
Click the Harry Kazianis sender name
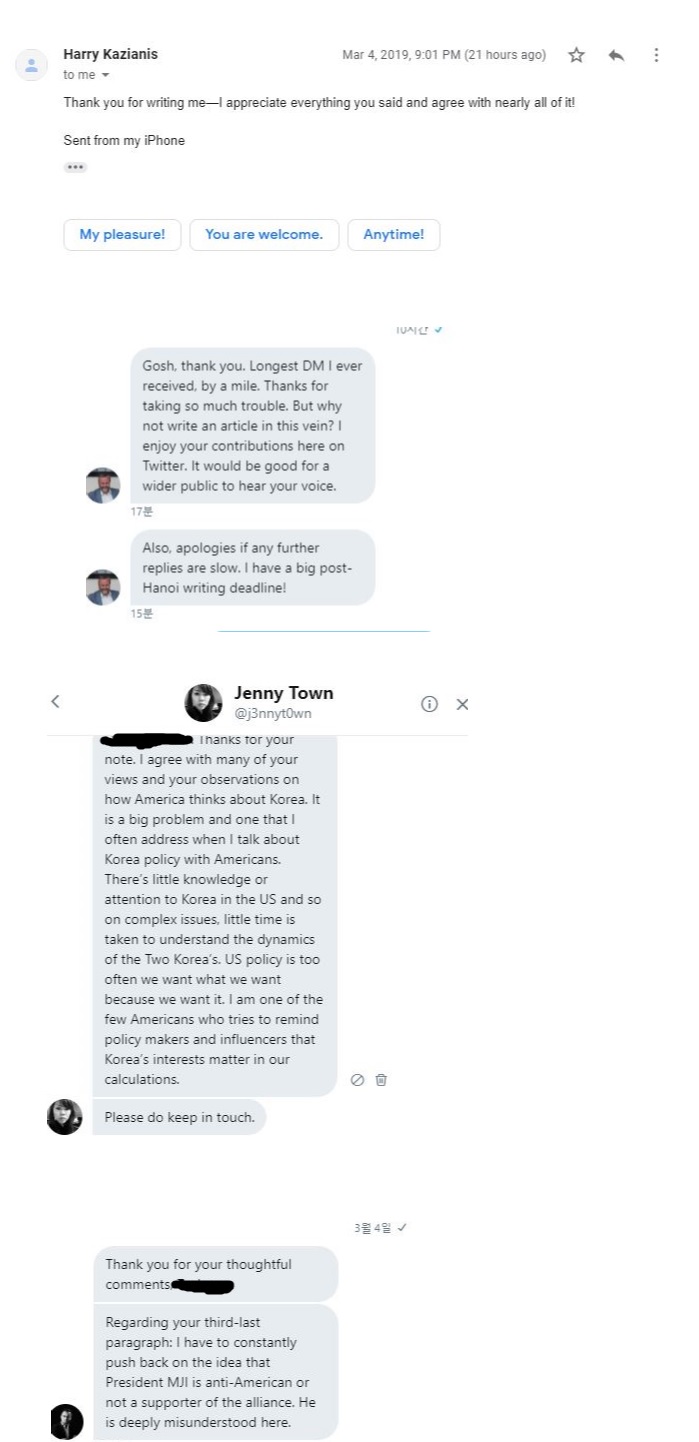(x=110, y=54)
